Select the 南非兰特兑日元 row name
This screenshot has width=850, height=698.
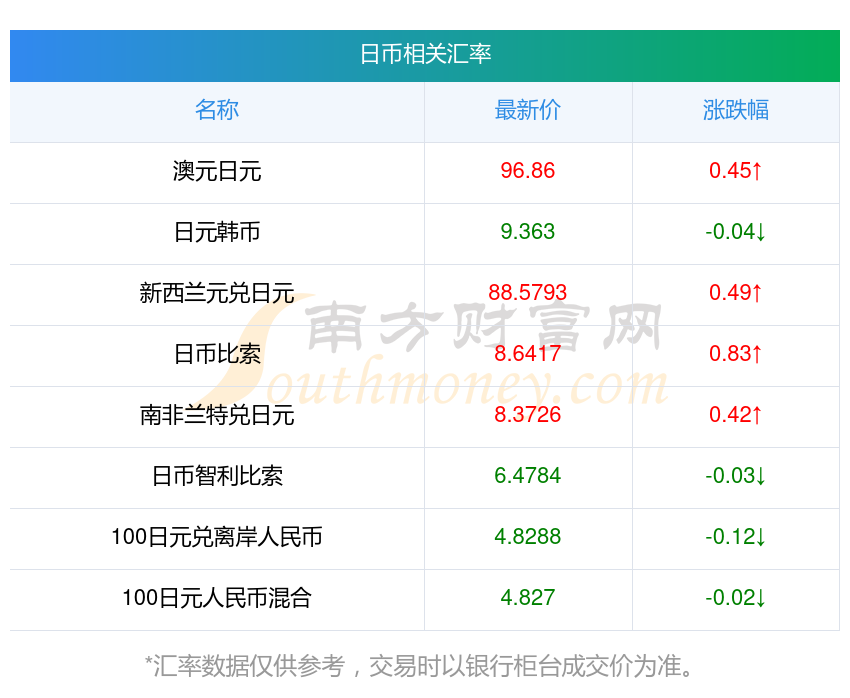click(217, 415)
